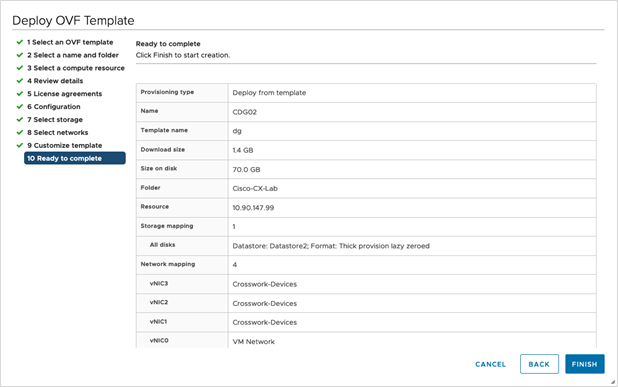This screenshot has width=618, height=387.
Task: Click the 'vNIC1' row label
Action: [158, 322]
